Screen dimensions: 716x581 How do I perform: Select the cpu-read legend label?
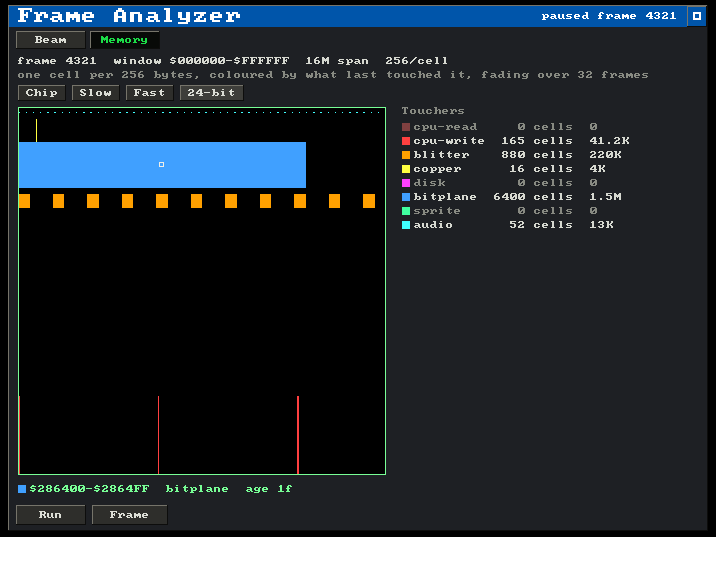point(445,127)
